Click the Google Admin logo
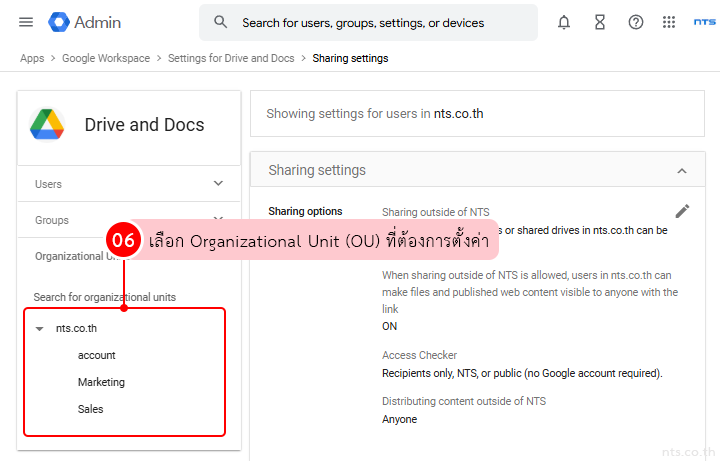Screen dimensions: 720x461 pos(84,22)
